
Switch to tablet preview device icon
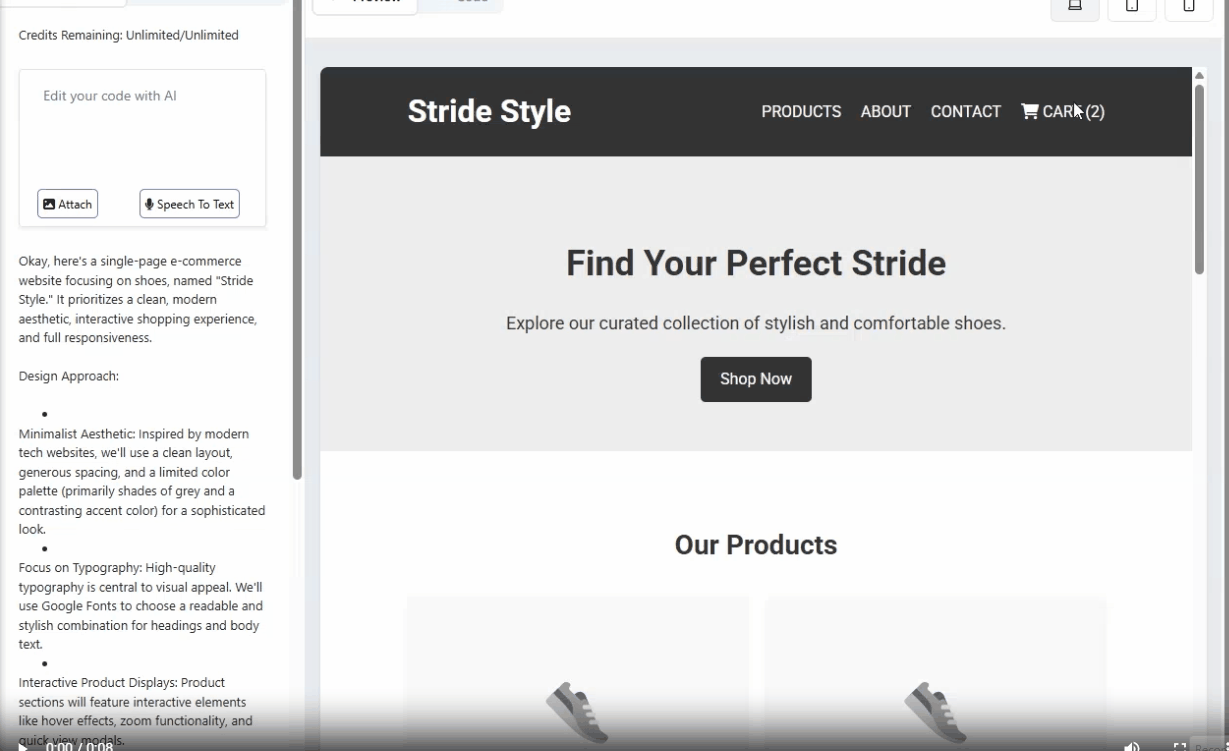(1132, 6)
